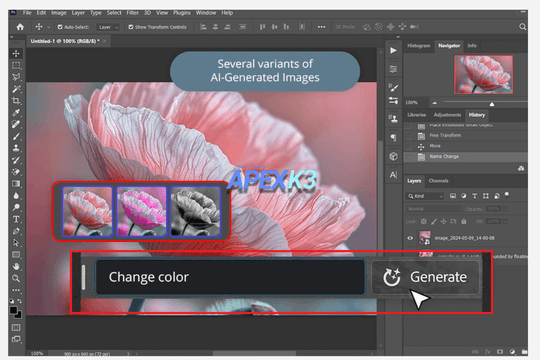
Task: Open the Edit Toolbar three-dots menu
Action: click(x=16, y=290)
